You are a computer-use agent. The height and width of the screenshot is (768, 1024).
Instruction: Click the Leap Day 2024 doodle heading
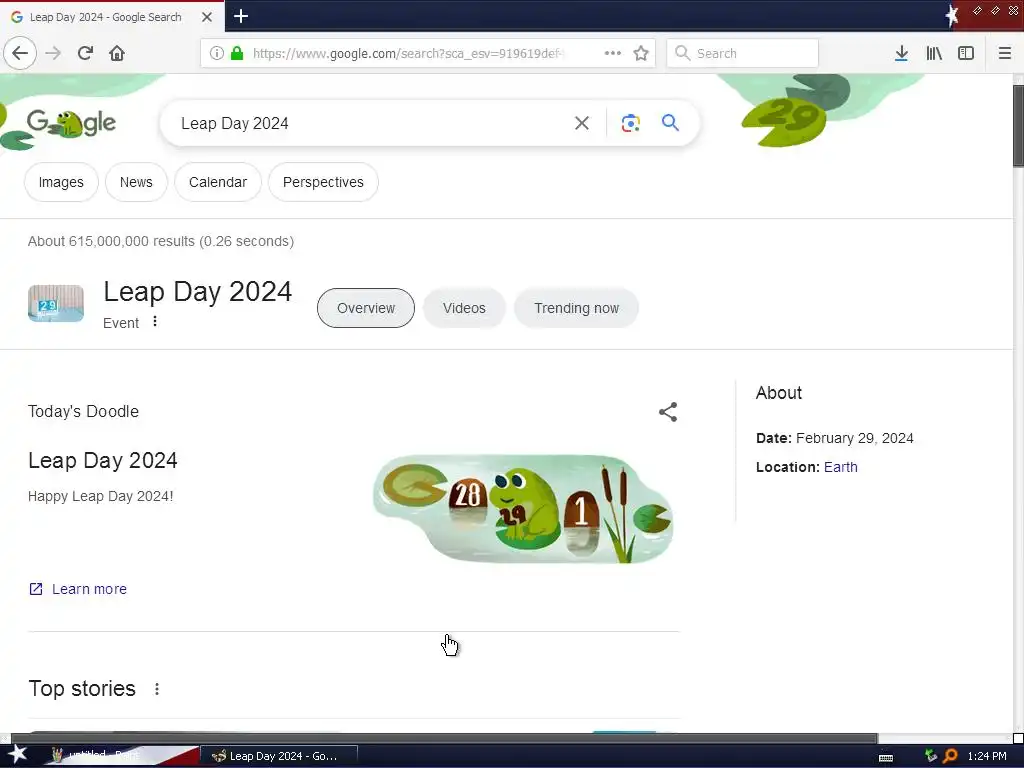(103, 460)
